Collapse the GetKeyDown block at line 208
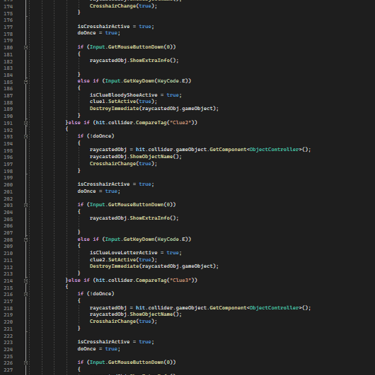This screenshot has height=375, width=375. click(x=26, y=239)
